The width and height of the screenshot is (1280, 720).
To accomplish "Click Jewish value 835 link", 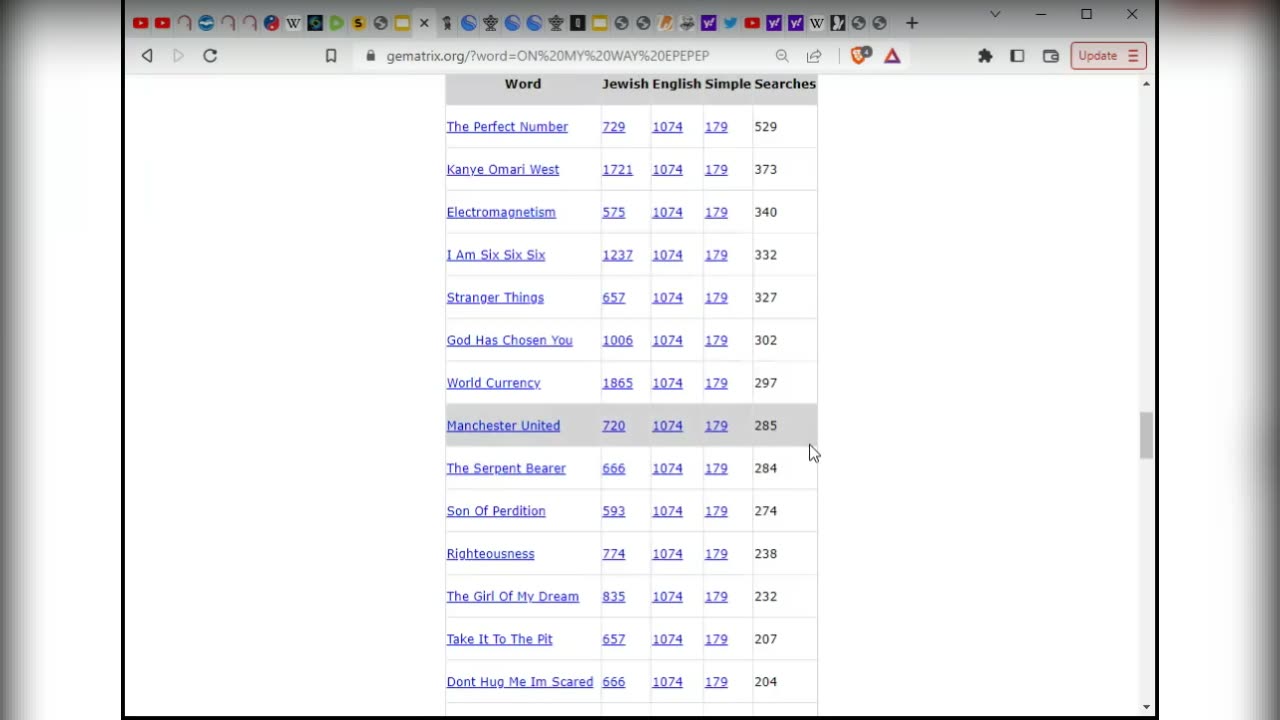I will pos(614,596).
